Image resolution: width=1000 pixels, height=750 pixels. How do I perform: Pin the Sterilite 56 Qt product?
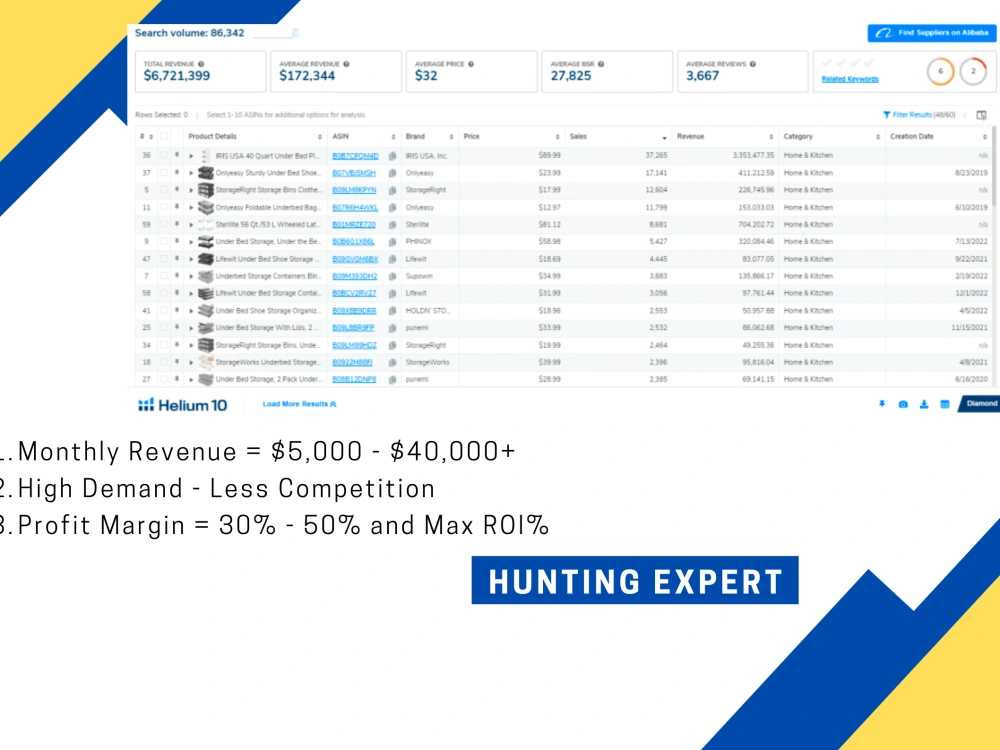177,224
